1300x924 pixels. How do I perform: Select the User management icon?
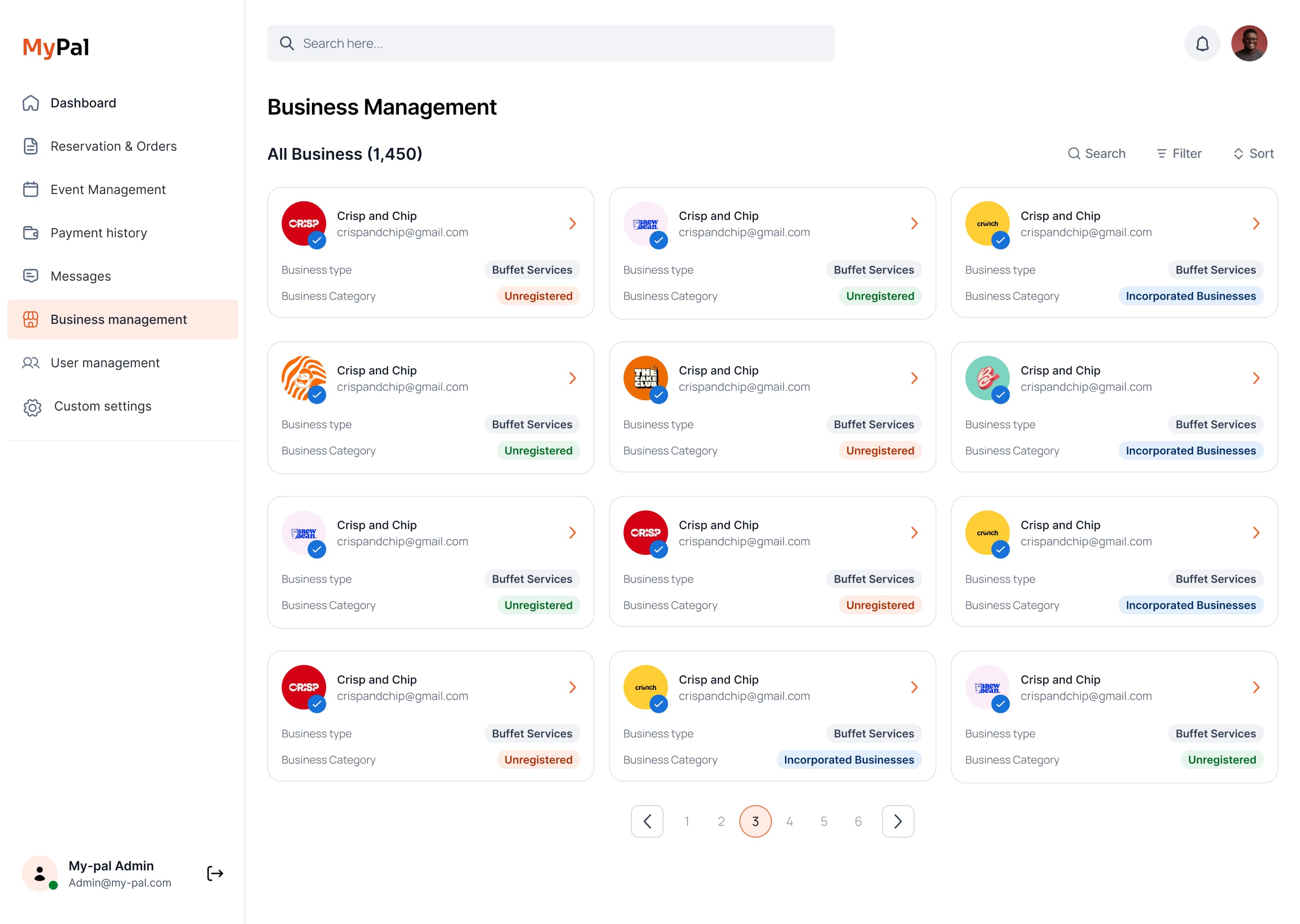[31, 363]
